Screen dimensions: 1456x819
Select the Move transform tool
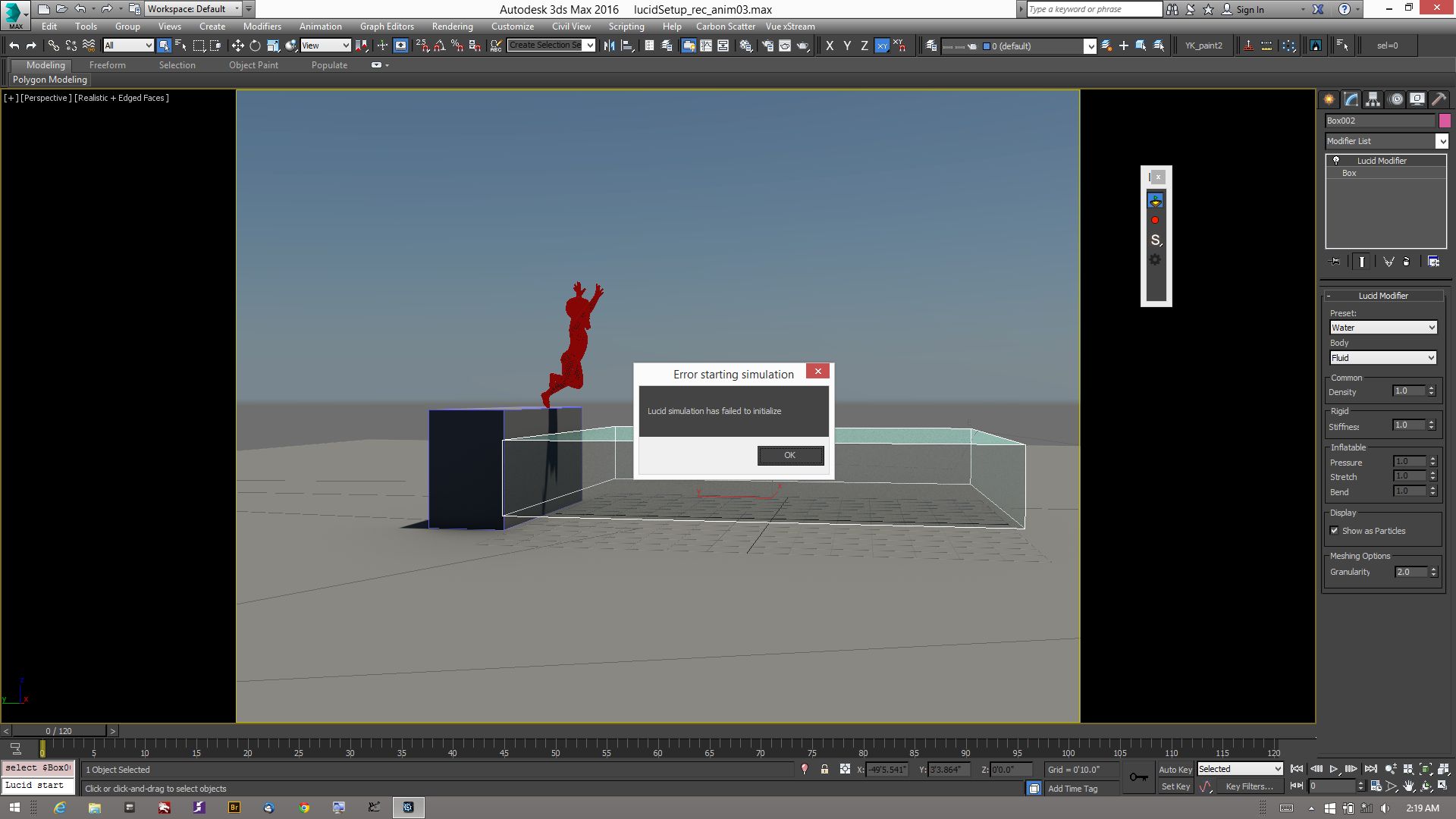click(x=237, y=45)
